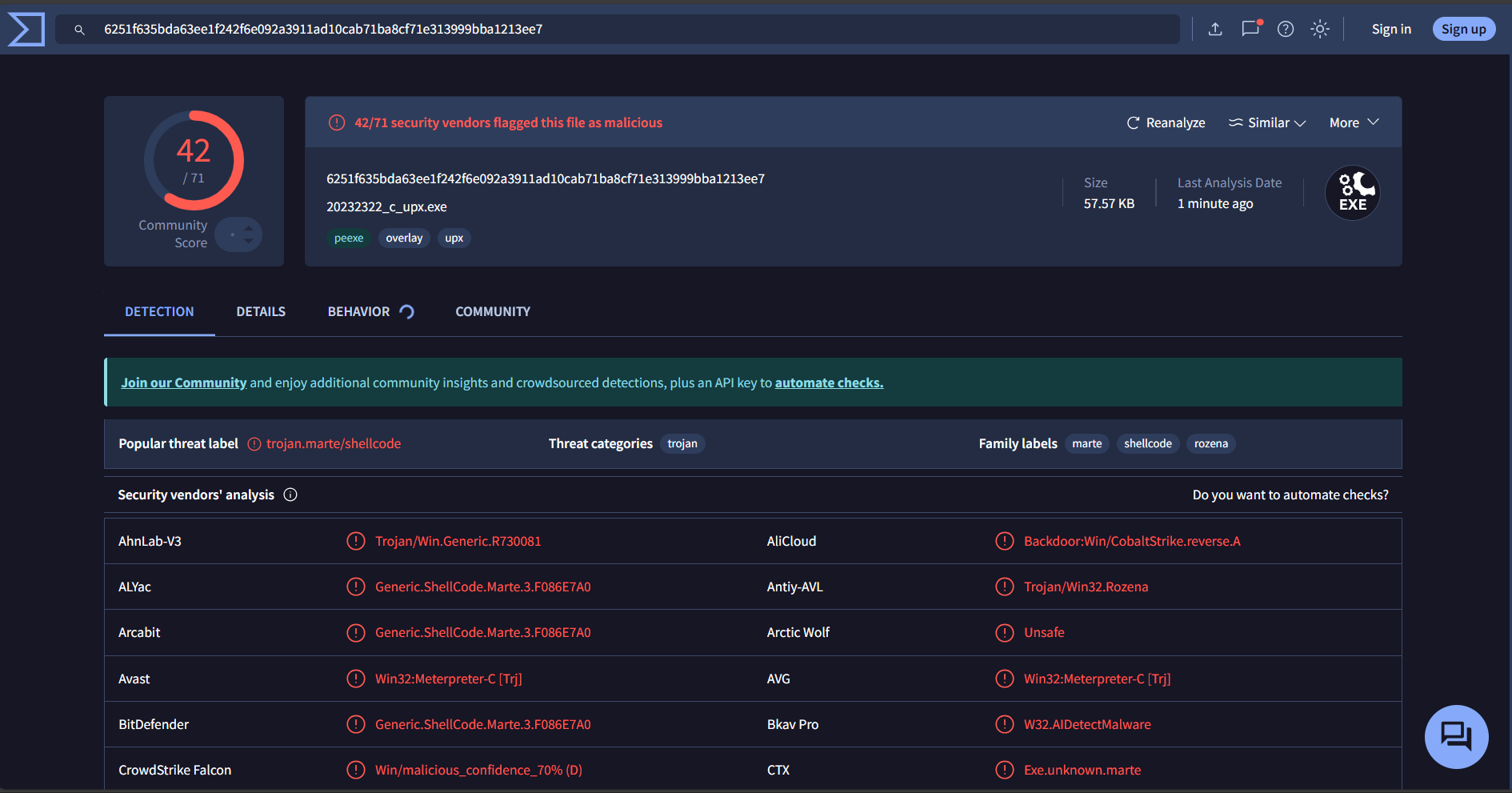Click the shellcode family label
The image size is (1512, 793).
coord(1148,443)
